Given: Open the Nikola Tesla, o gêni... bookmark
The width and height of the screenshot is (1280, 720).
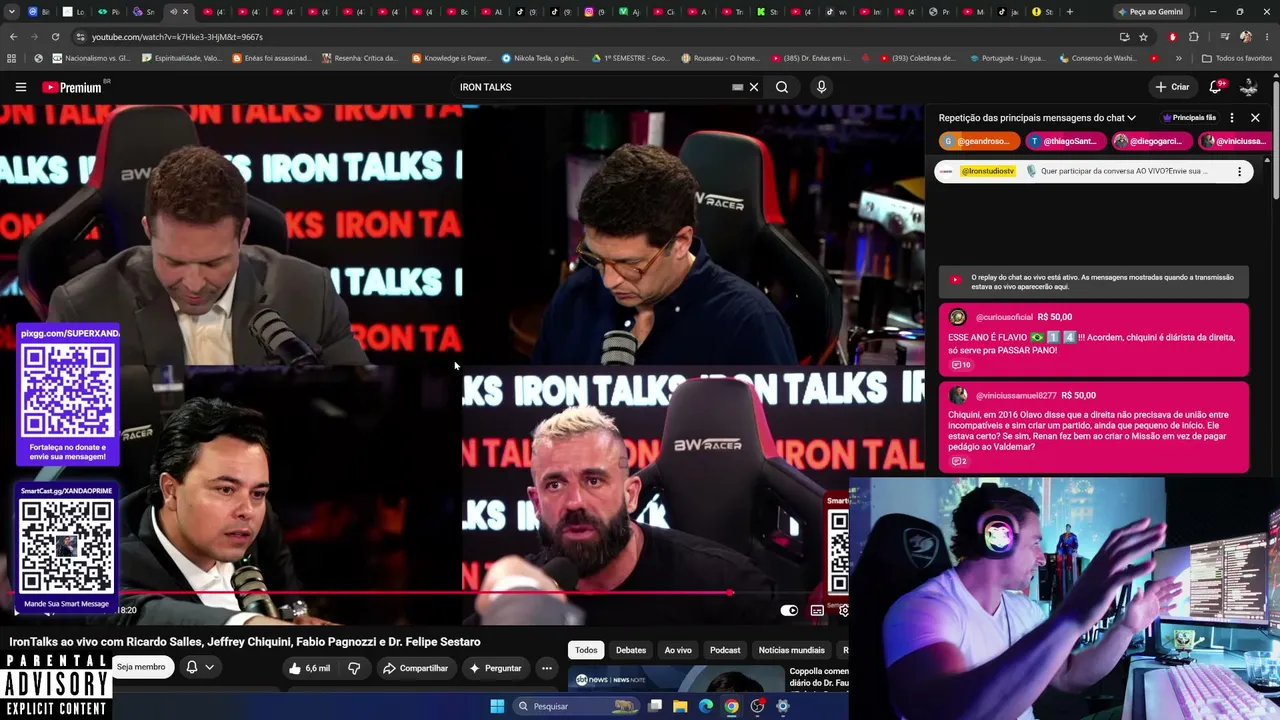Looking at the screenshot, I should pyautogui.click(x=540, y=58).
